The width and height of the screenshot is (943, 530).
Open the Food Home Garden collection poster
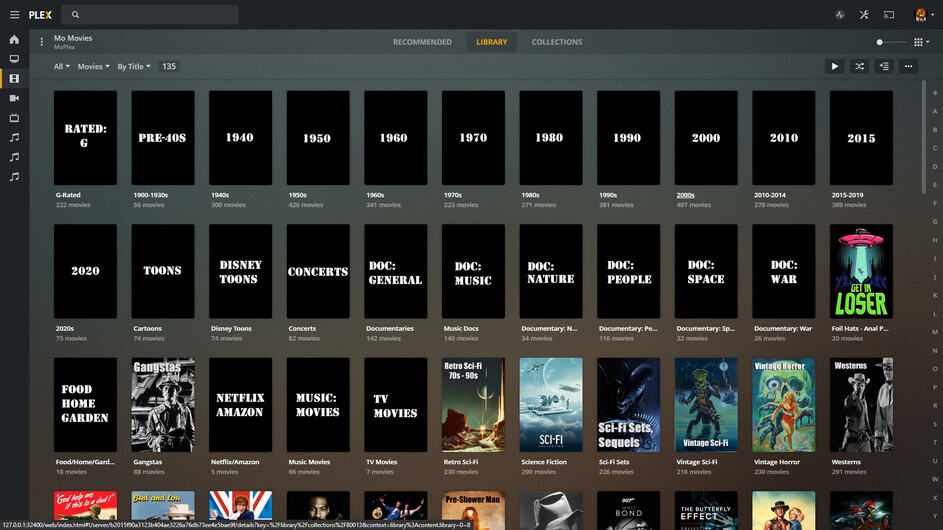click(85, 405)
